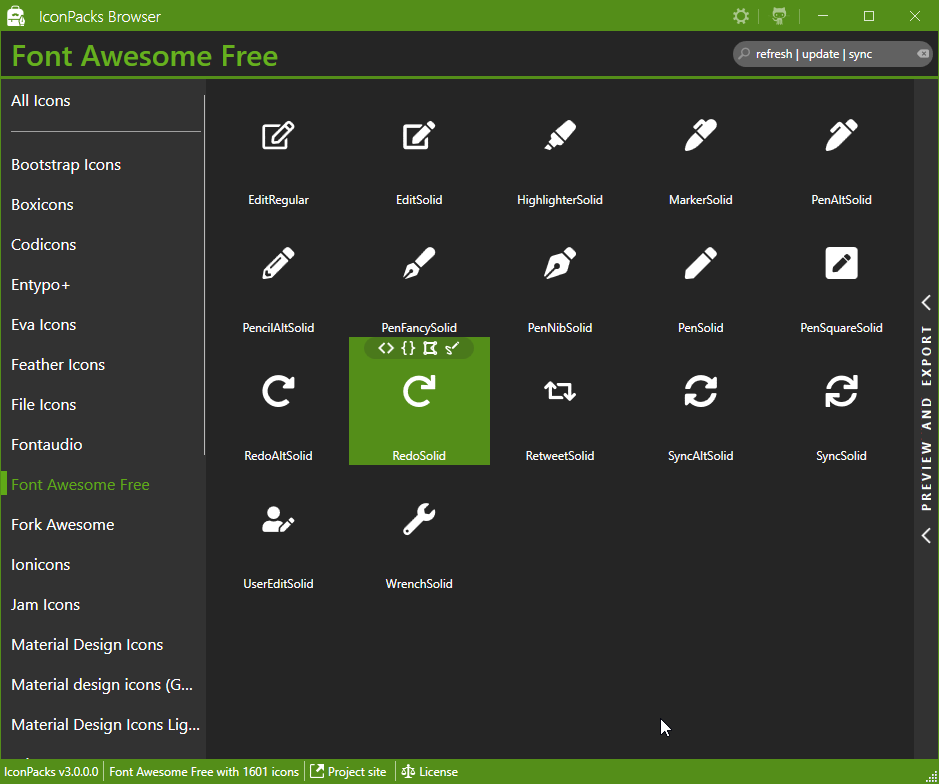Open Feather Icons pack
This screenshot has height=784, width=939.
coord(57,365)
